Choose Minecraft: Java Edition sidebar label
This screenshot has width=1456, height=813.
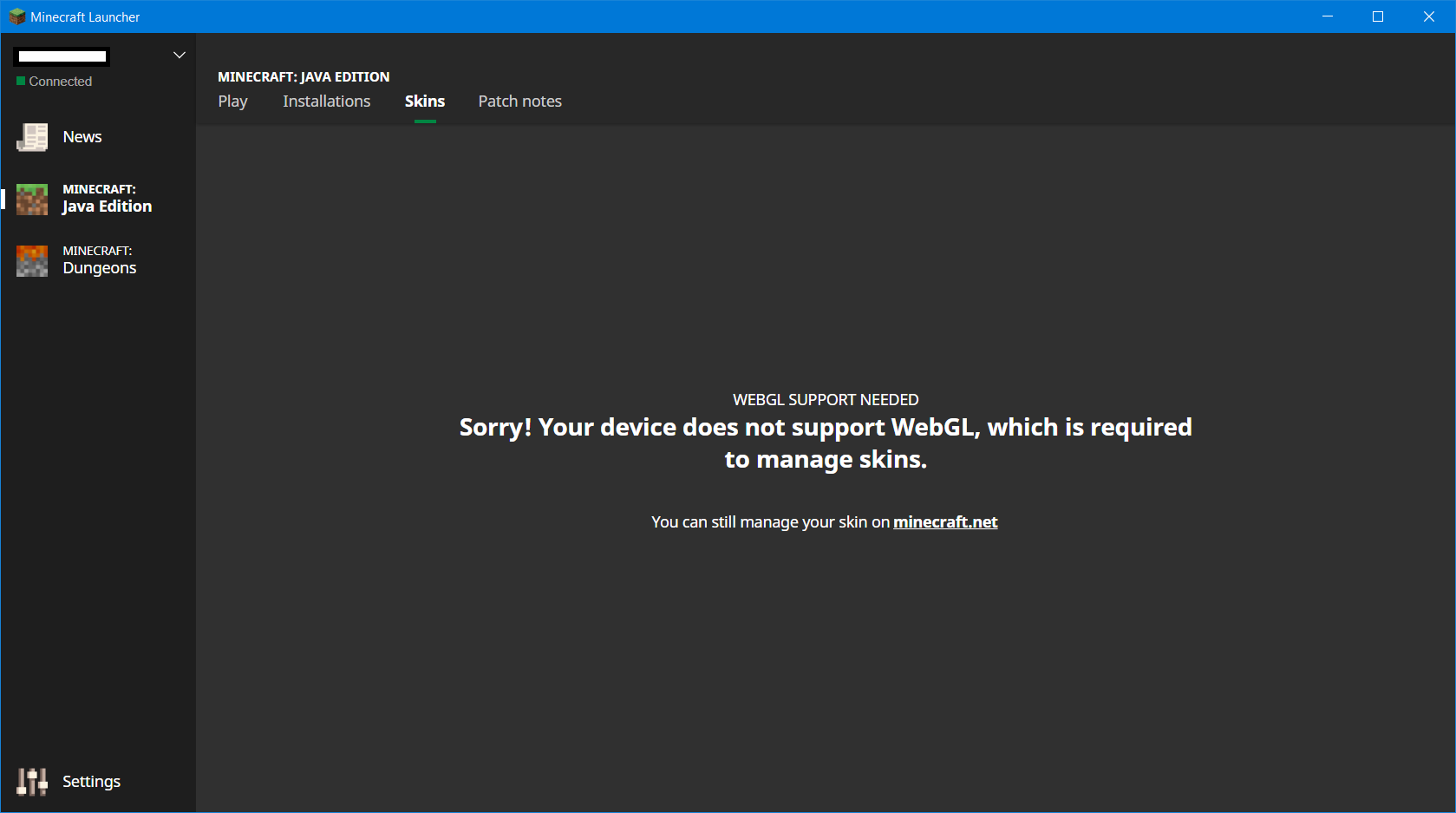(x=108, y=199)
